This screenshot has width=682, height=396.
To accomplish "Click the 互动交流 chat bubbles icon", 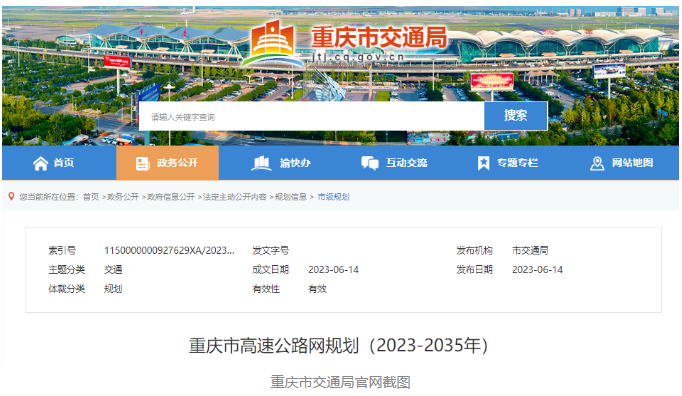I will pyautogui.click(x=370, y=163).
